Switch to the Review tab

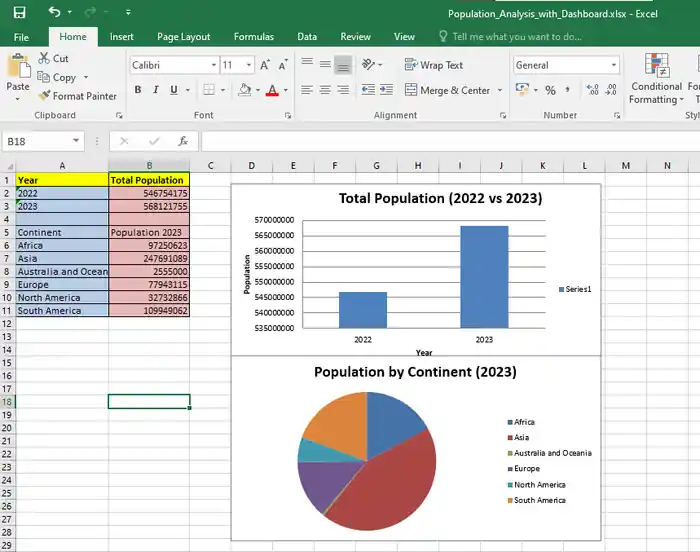[x=355, y=37]
